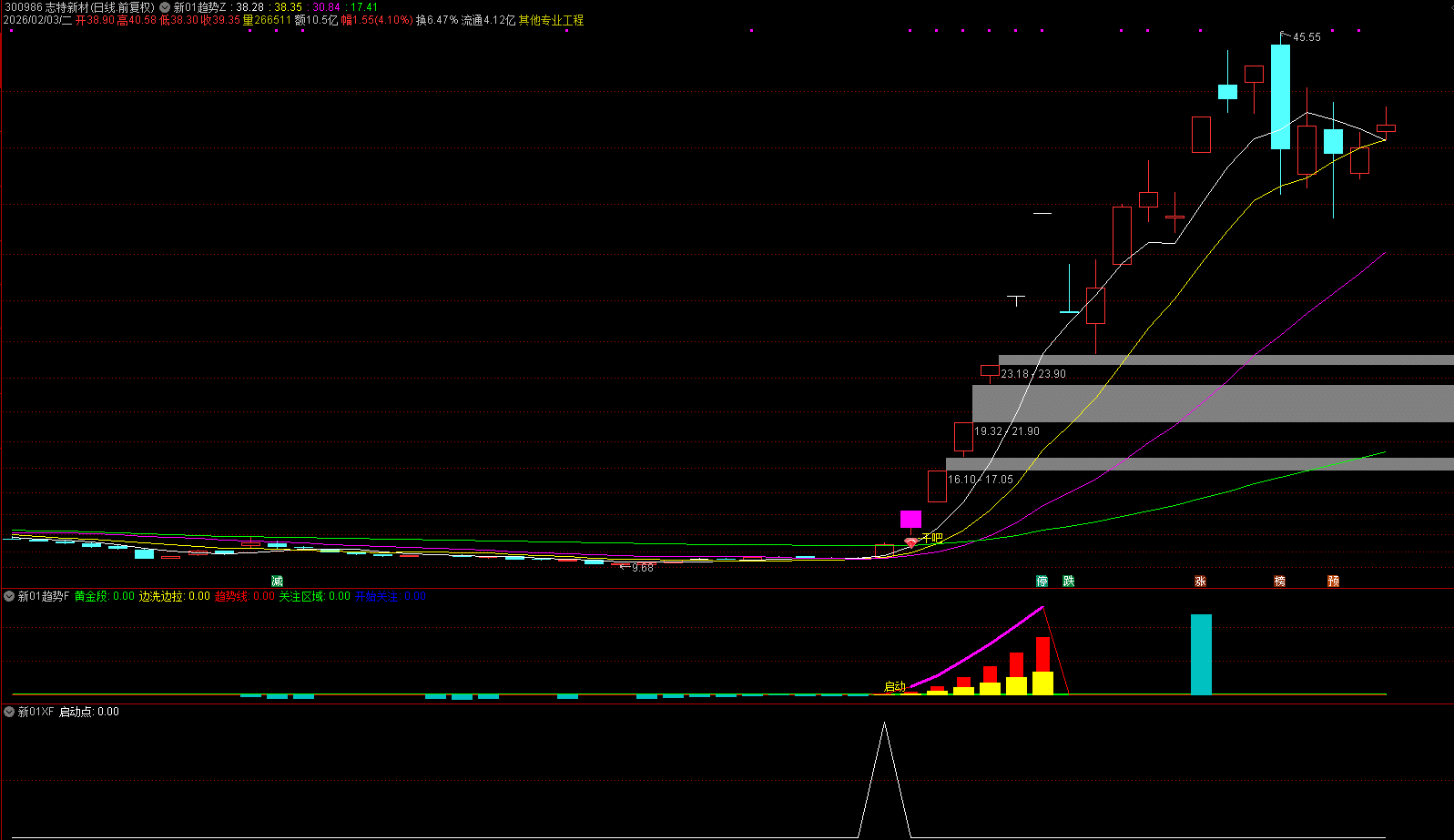Select the 黄金段 indicator label

click(x=91, y=597)
